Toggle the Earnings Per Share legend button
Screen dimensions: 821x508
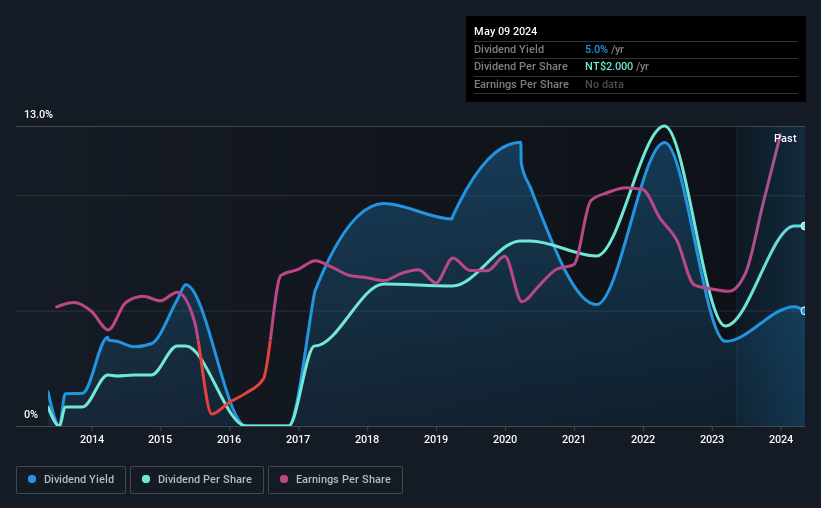(335, 480)
